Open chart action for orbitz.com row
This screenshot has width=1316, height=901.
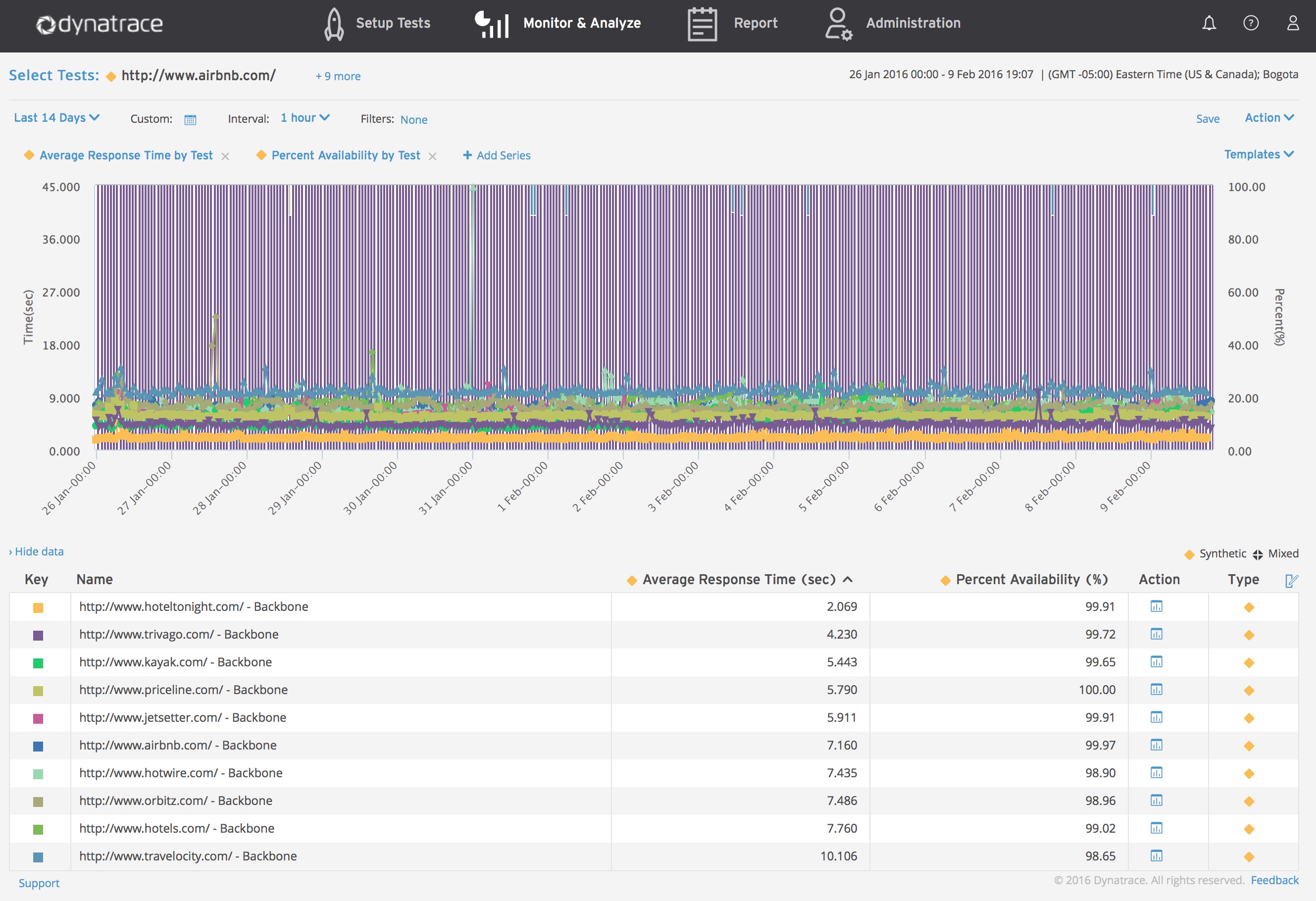[x=1156, y=801]
